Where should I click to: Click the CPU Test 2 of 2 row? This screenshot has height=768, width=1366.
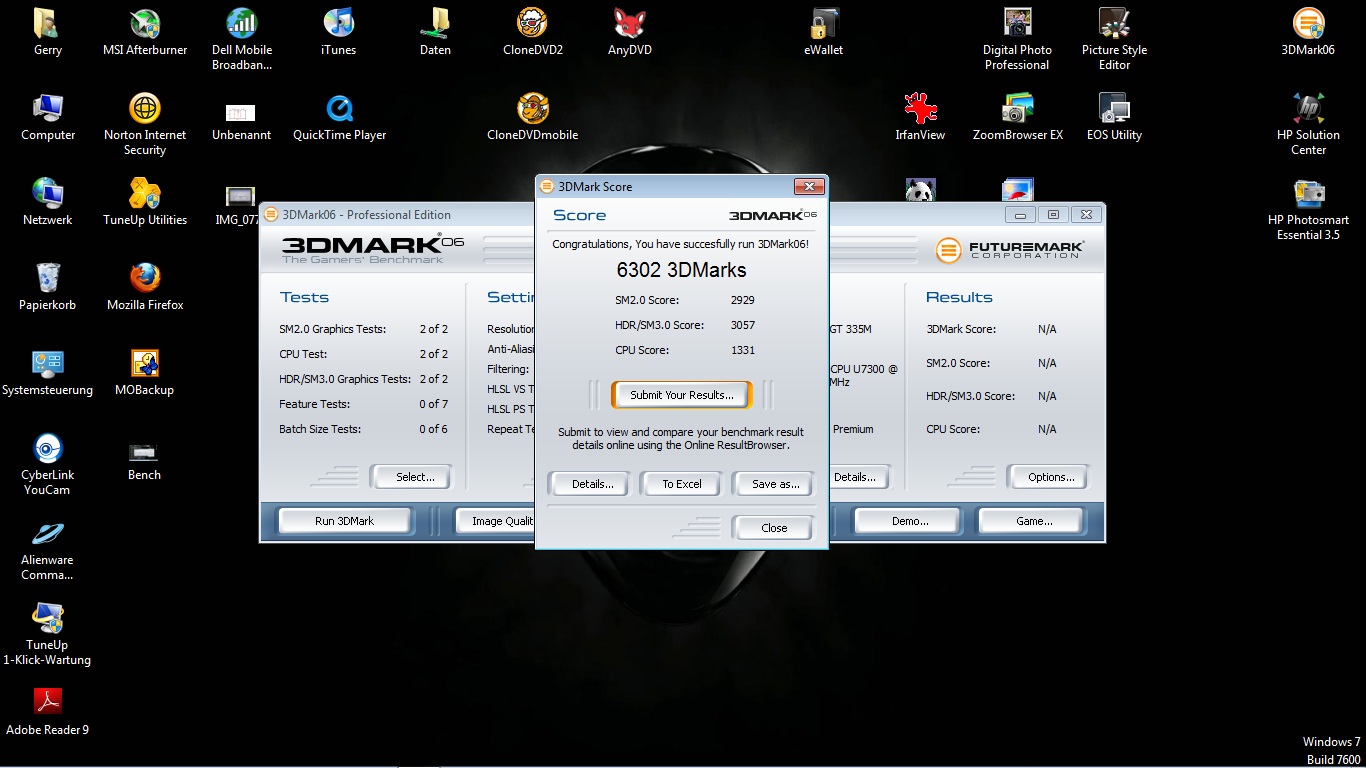363,354
